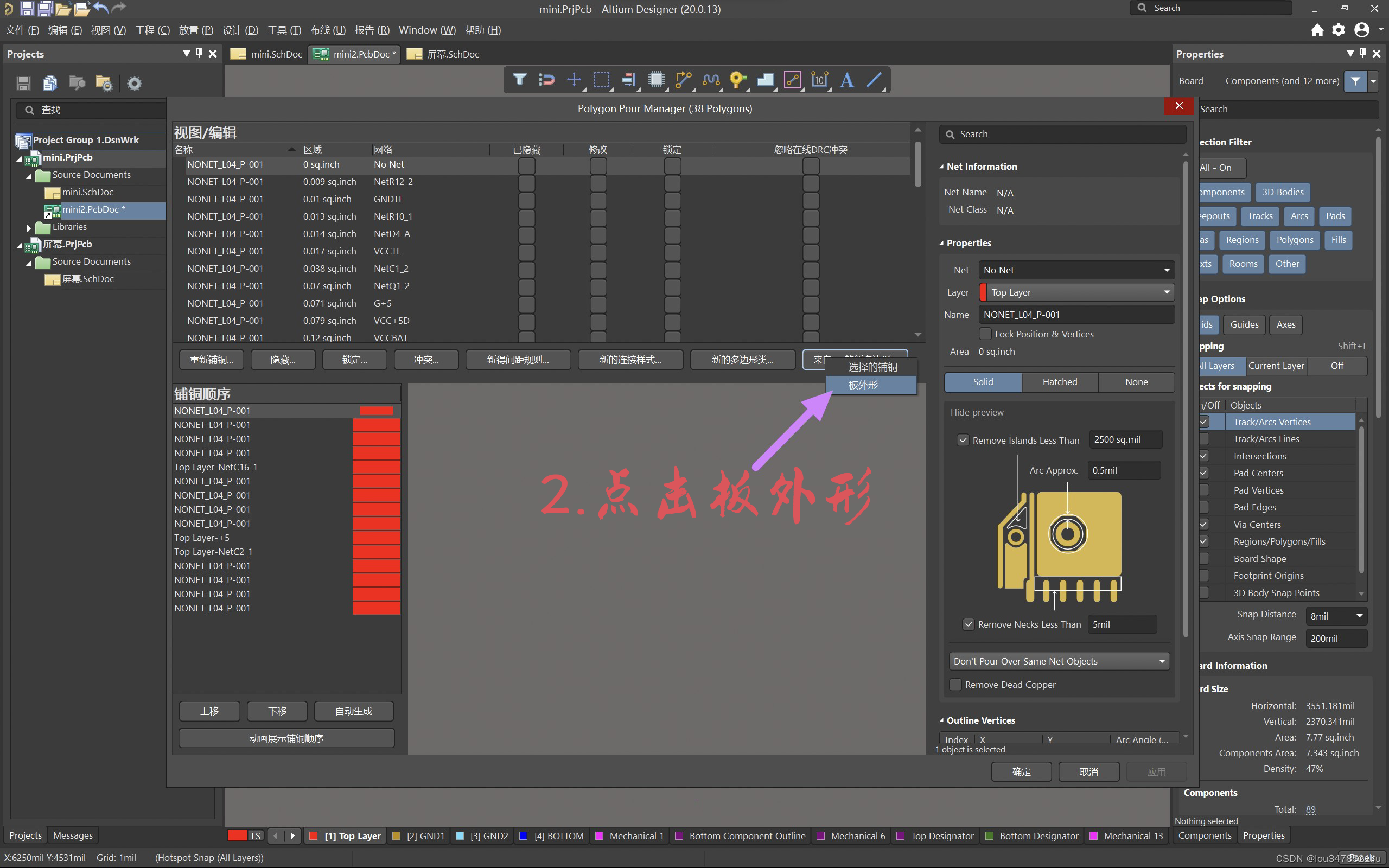Click the filter icon in PCB toolbar

point(519,80)
